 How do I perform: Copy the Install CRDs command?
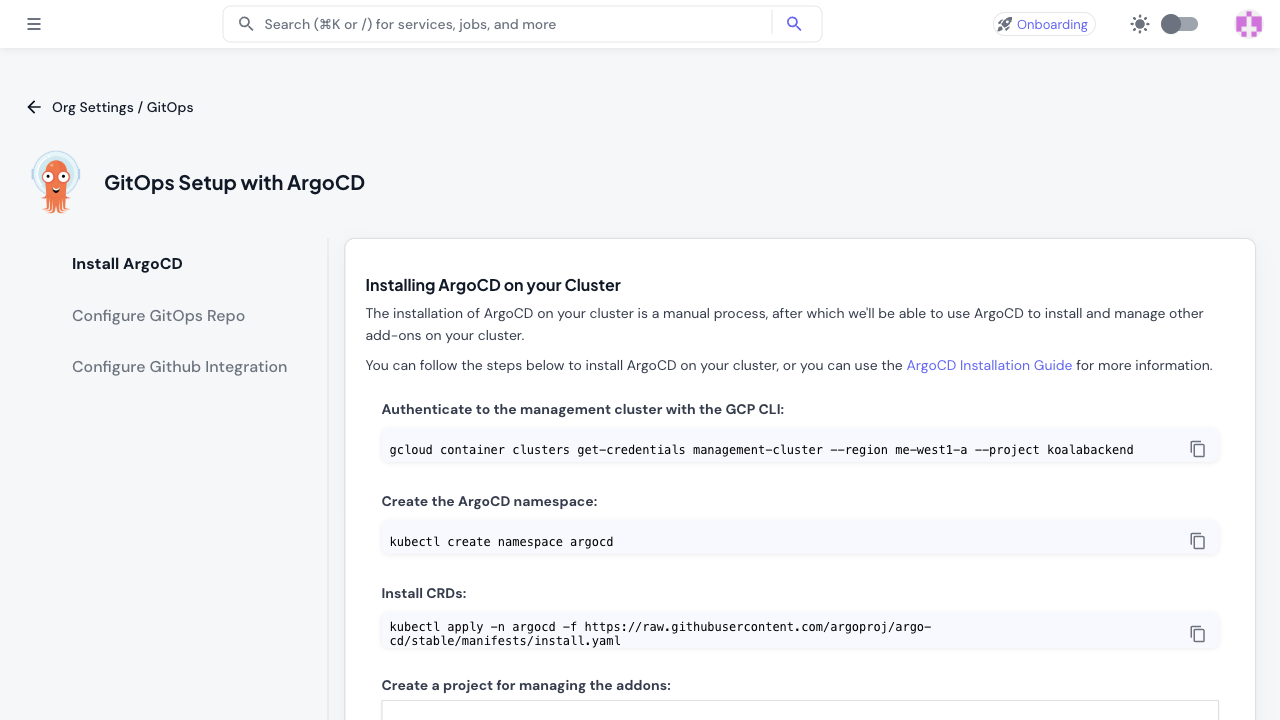[1197, 633]
